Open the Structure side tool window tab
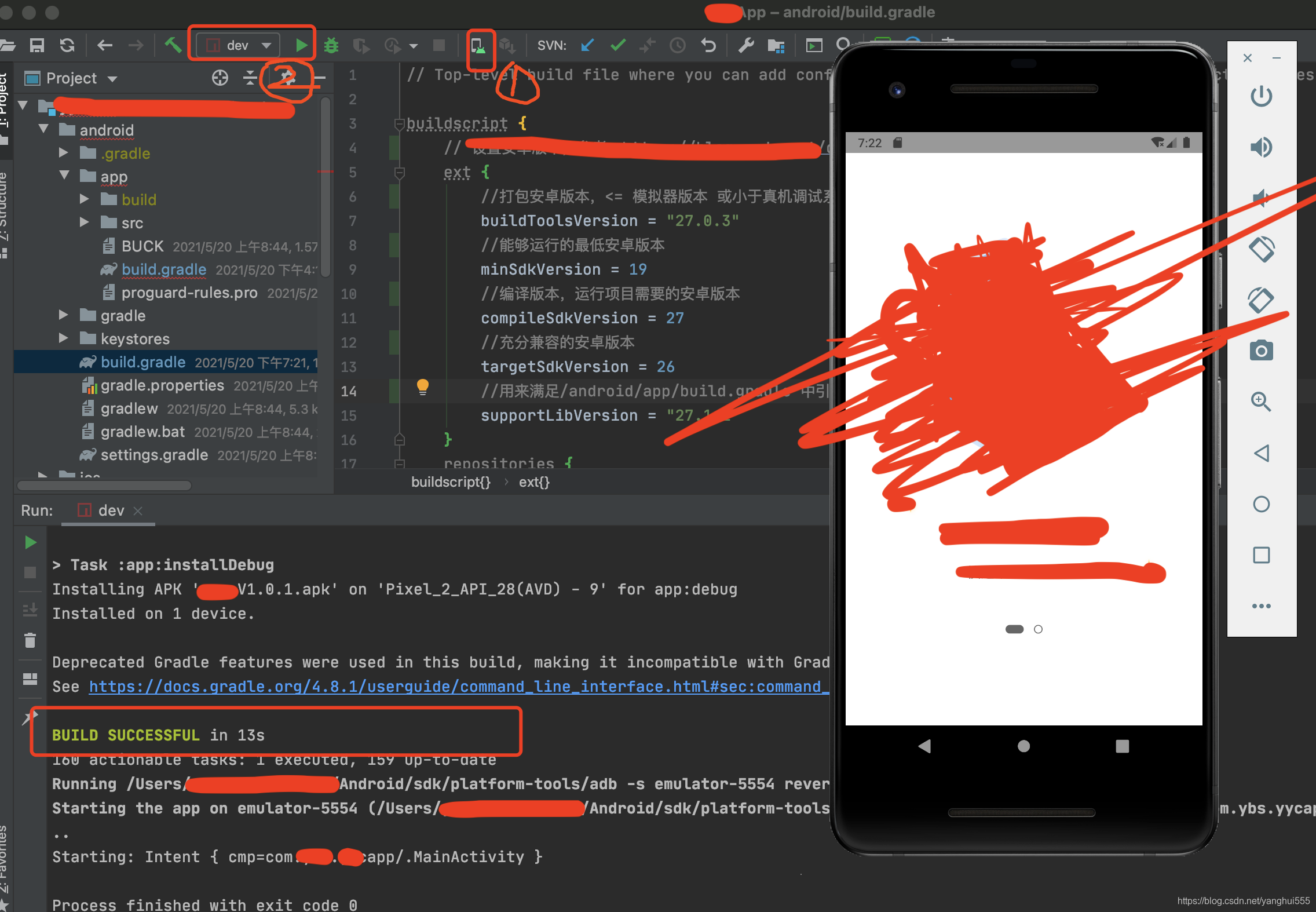The image size is (1316, 912). [x=5, y=209]
